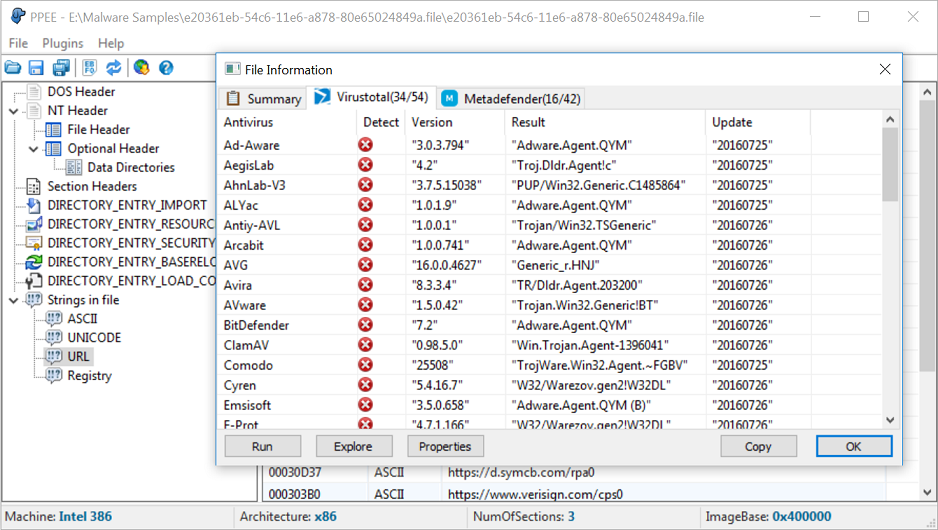Image resolution: width=938 pixels, height=530 pixels.
Task: Select the ASCII strings tree item
Action: [x=83, y=319]
